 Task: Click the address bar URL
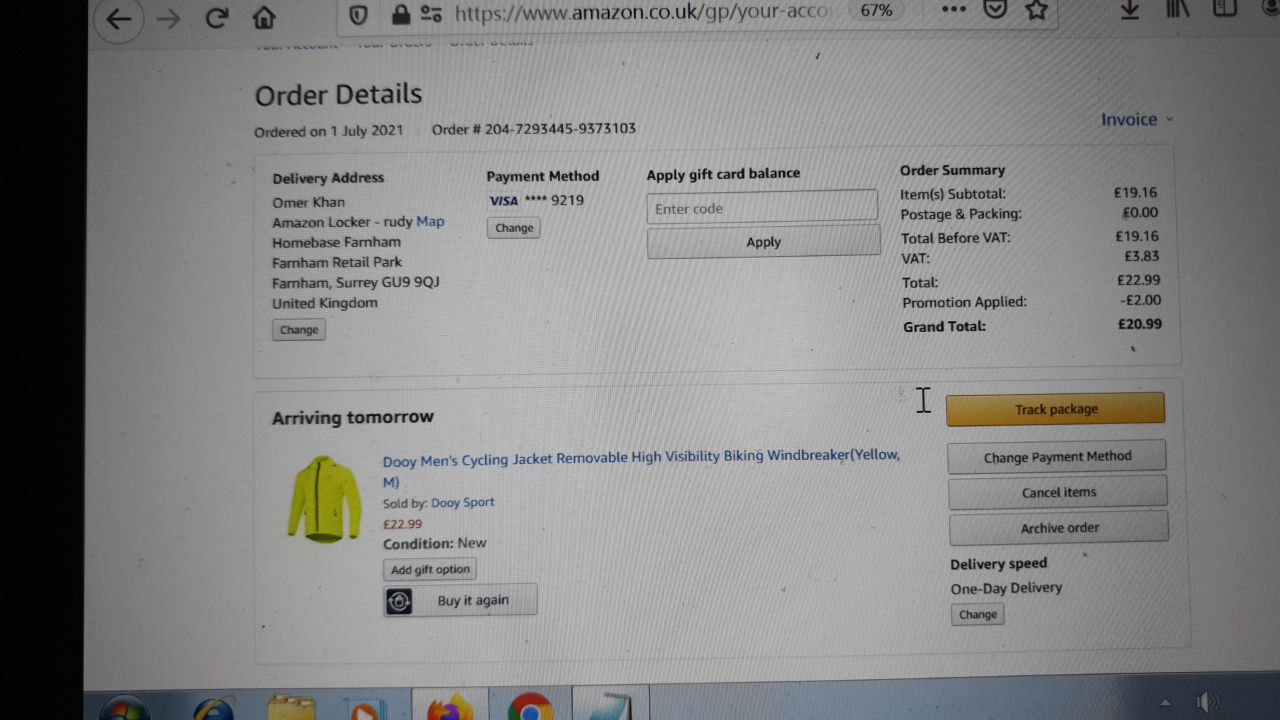pos(641,13)
